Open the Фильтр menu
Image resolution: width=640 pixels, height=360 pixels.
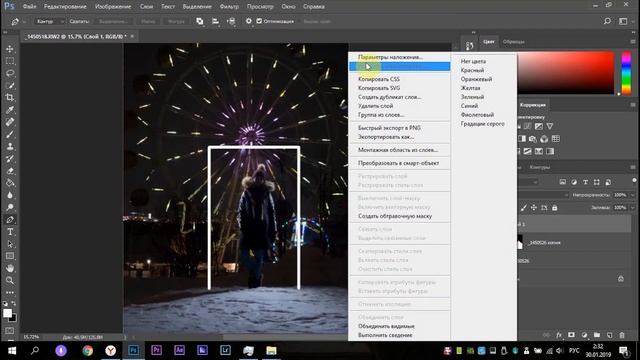[x=229, y=7]
